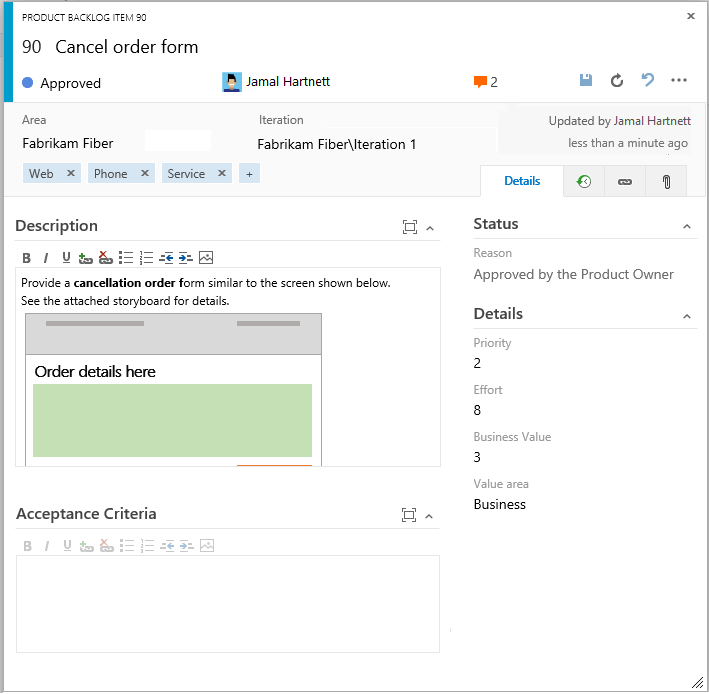Click the Jamal Hartnett avatar picture
The image size is (709, 694).
click(x=232, y=82)
